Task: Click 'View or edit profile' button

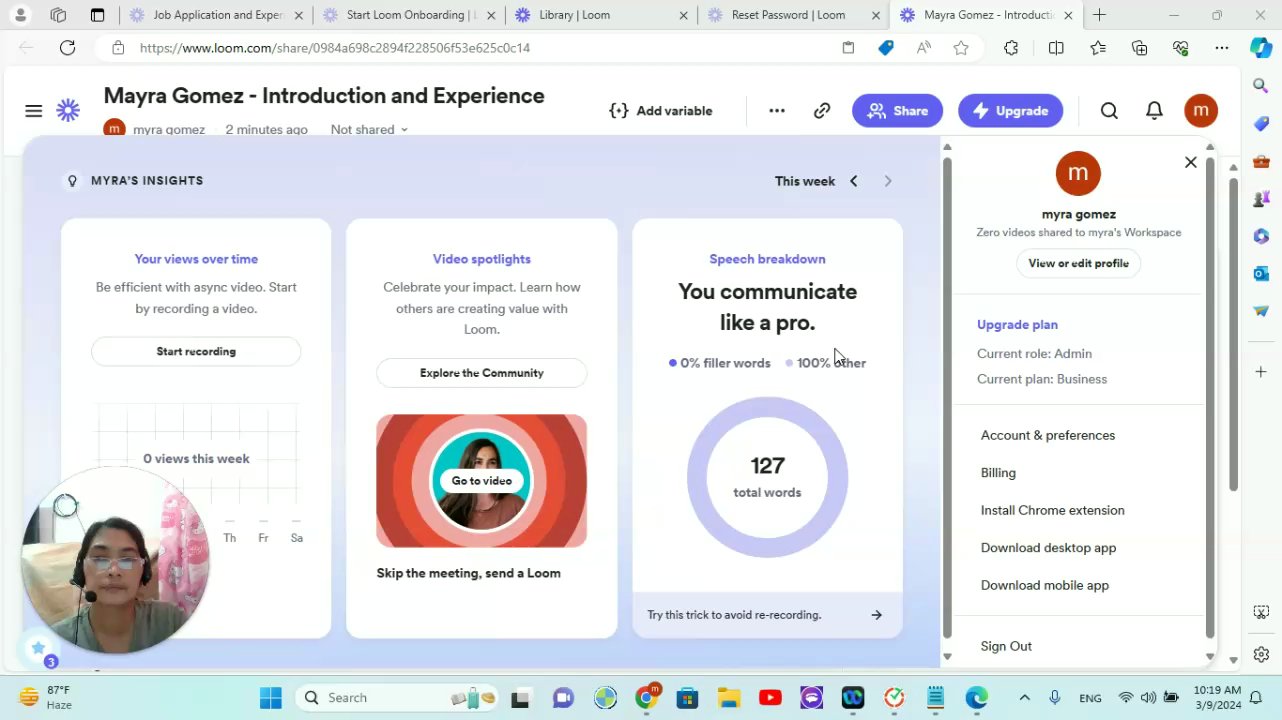Action: tap(1078, 263)
